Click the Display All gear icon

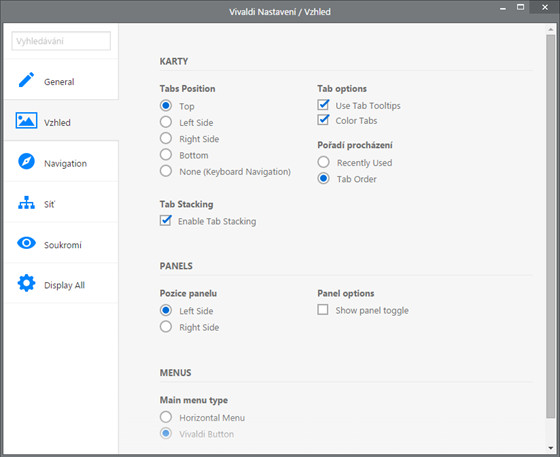[x=26, y=283]
